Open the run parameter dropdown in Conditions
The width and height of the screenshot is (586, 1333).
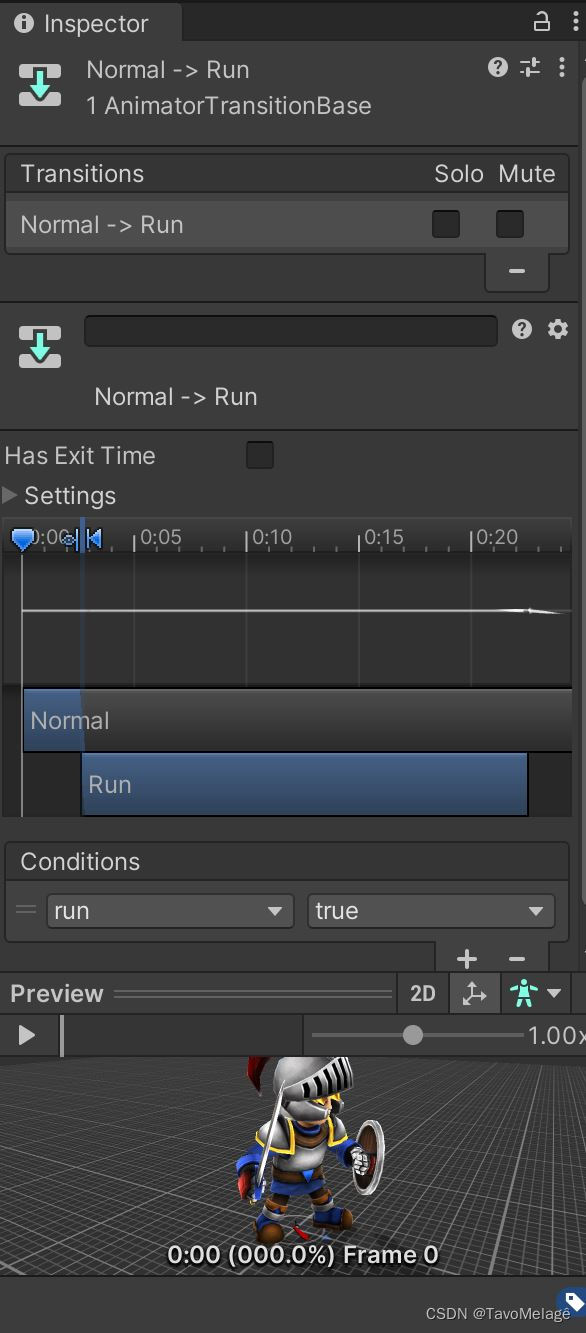(x=168, y=911)
